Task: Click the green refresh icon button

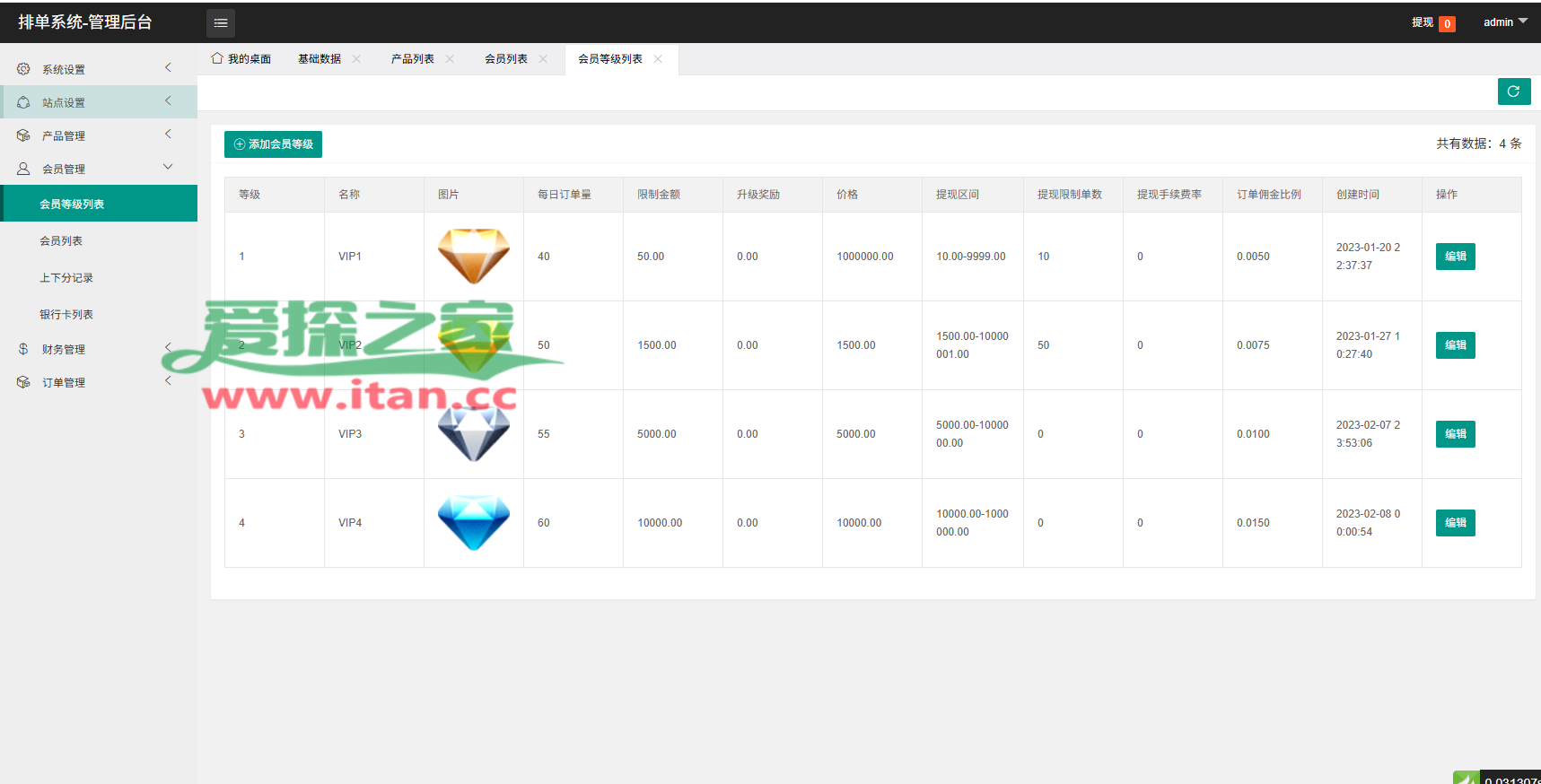Action: pyautogui.click(x=1513, y=91)
